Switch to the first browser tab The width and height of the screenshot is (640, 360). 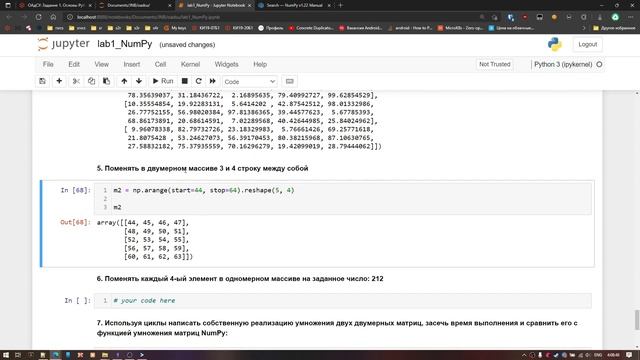tap(55, 5)
